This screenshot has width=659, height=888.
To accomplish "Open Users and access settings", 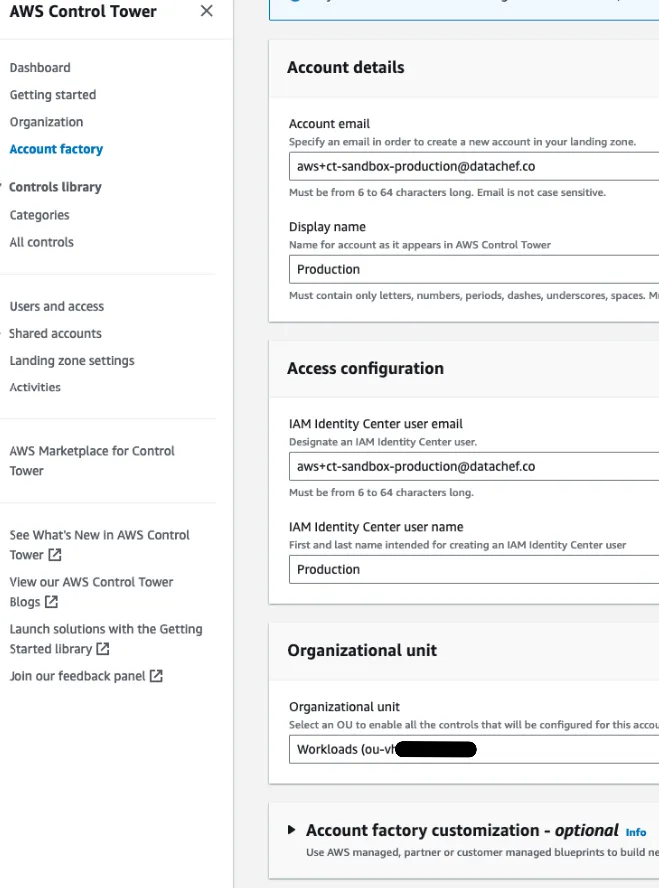I will tap(56, 306).
